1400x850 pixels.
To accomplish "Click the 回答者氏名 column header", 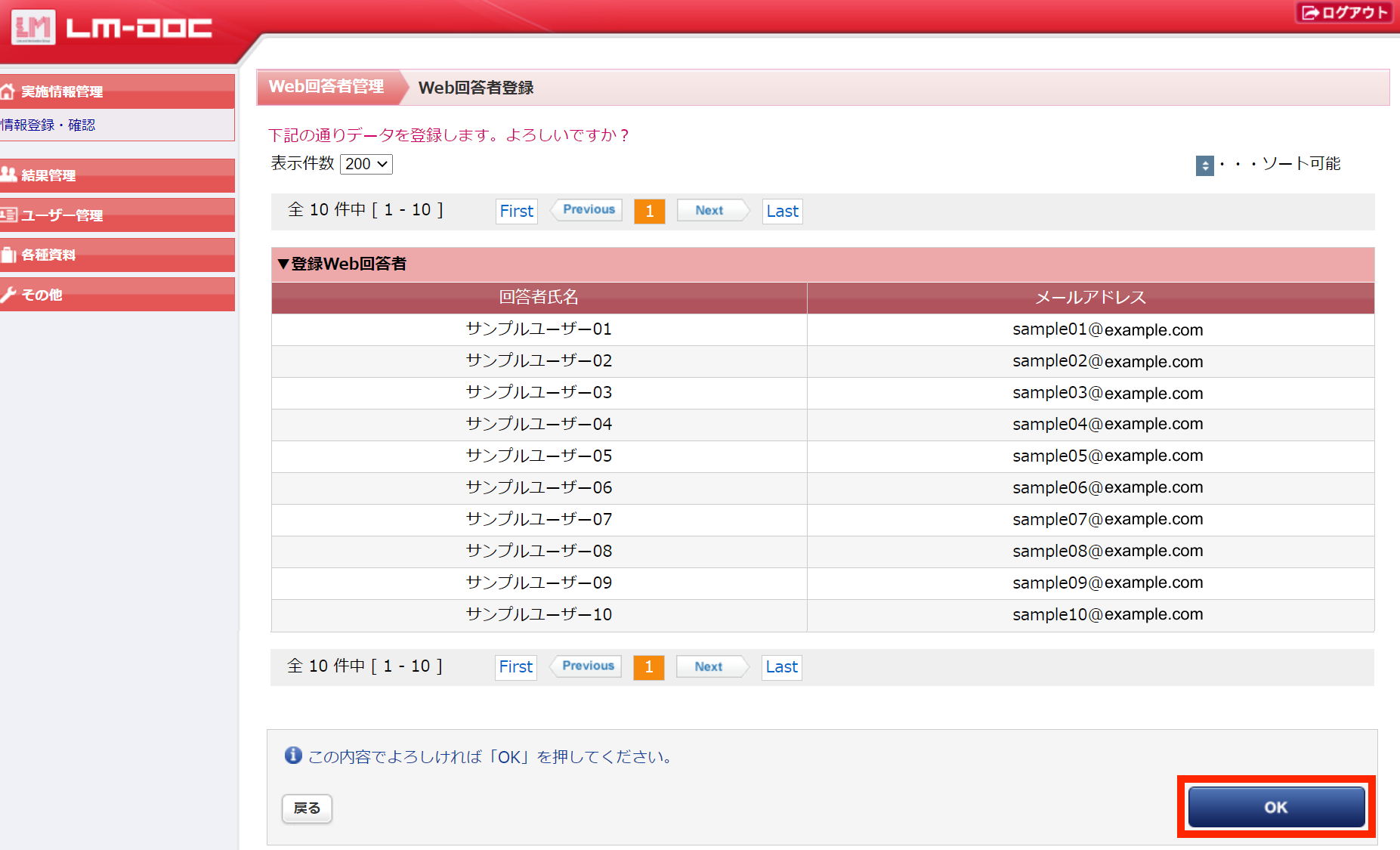I will point(539,298).
